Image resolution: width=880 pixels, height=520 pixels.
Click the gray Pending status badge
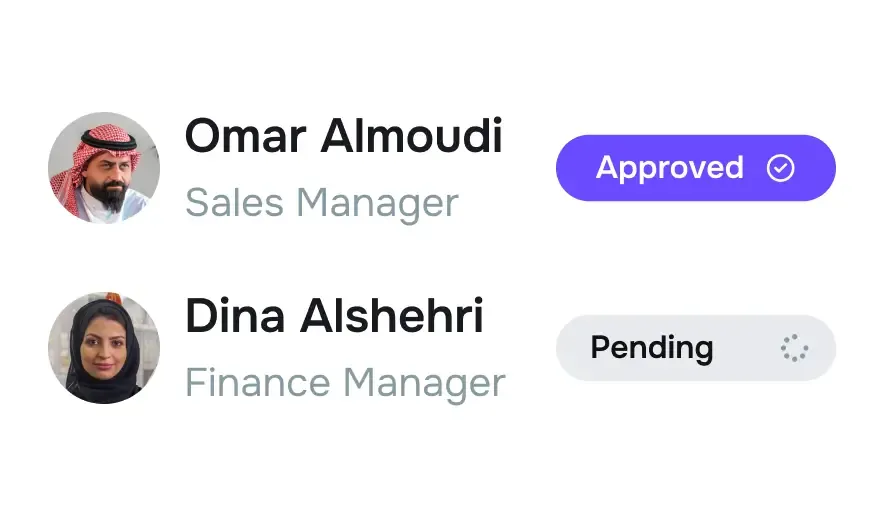pyautogui.click(x=695, y=348)
